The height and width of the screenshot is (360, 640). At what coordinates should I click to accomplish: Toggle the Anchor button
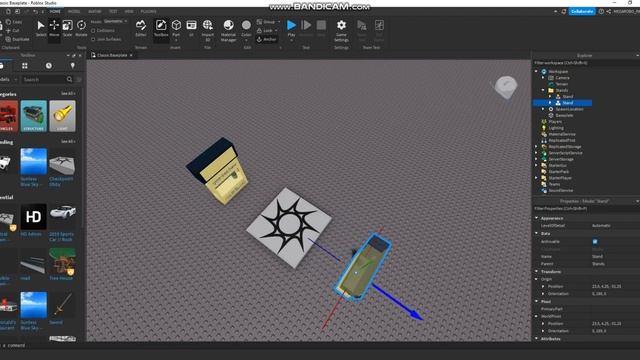[267, 39]
